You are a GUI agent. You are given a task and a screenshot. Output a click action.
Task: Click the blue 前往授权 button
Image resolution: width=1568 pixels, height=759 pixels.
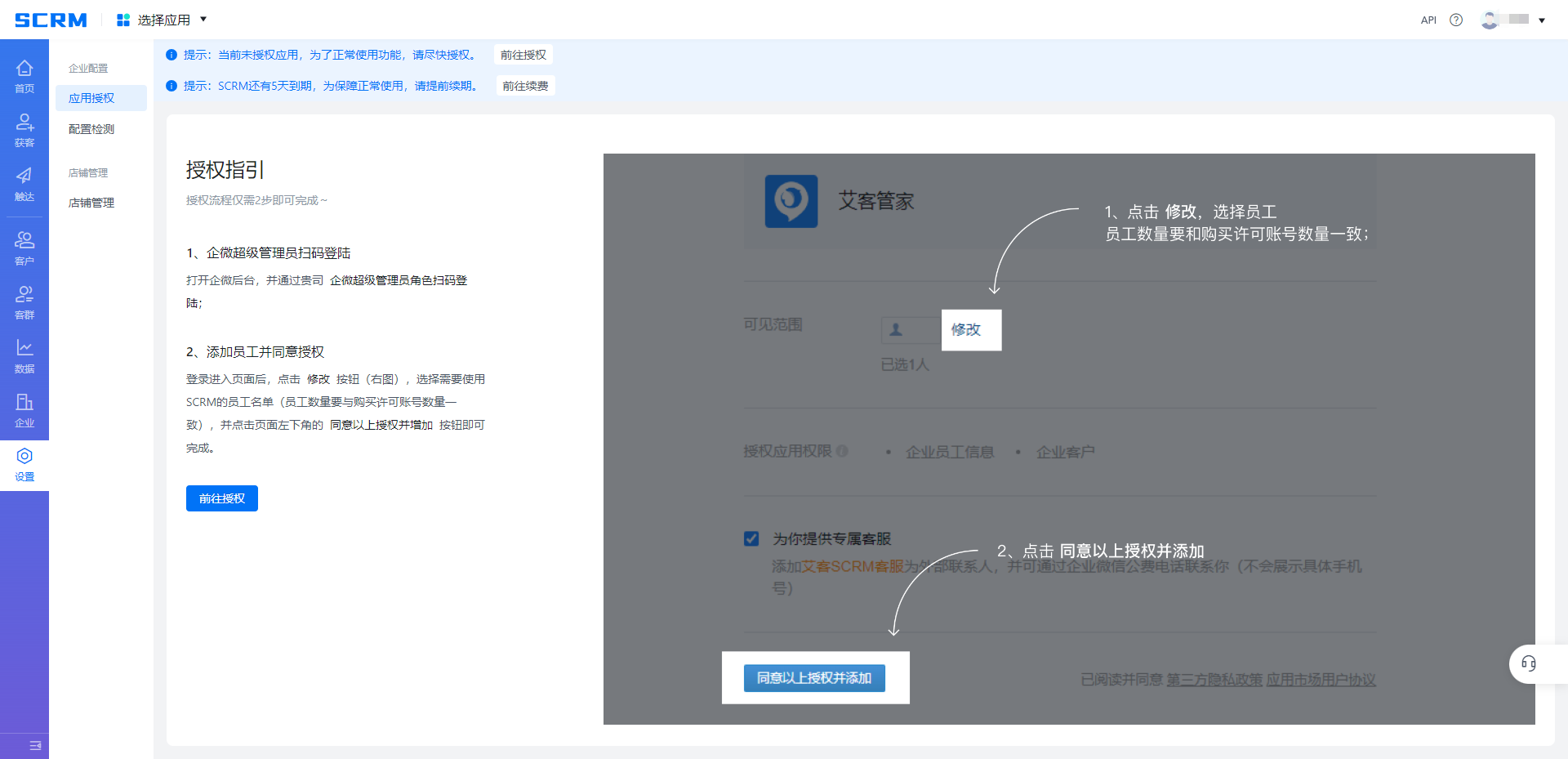(x=222, y=498)
